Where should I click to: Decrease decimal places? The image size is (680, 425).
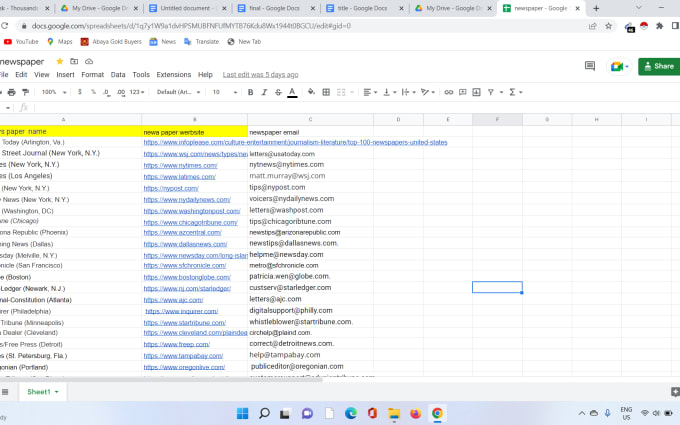click(106, 92)
